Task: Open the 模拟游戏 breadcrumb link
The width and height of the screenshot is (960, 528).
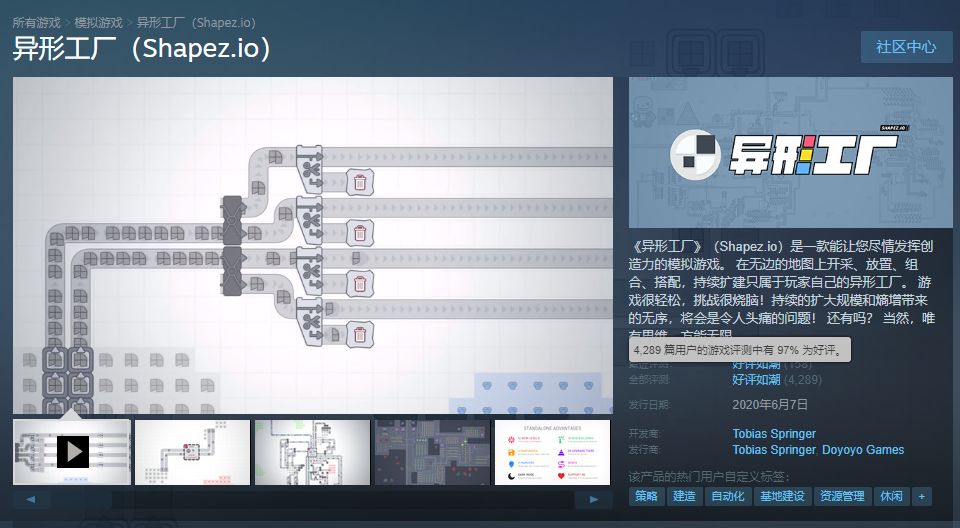Action: pos(99,23)
